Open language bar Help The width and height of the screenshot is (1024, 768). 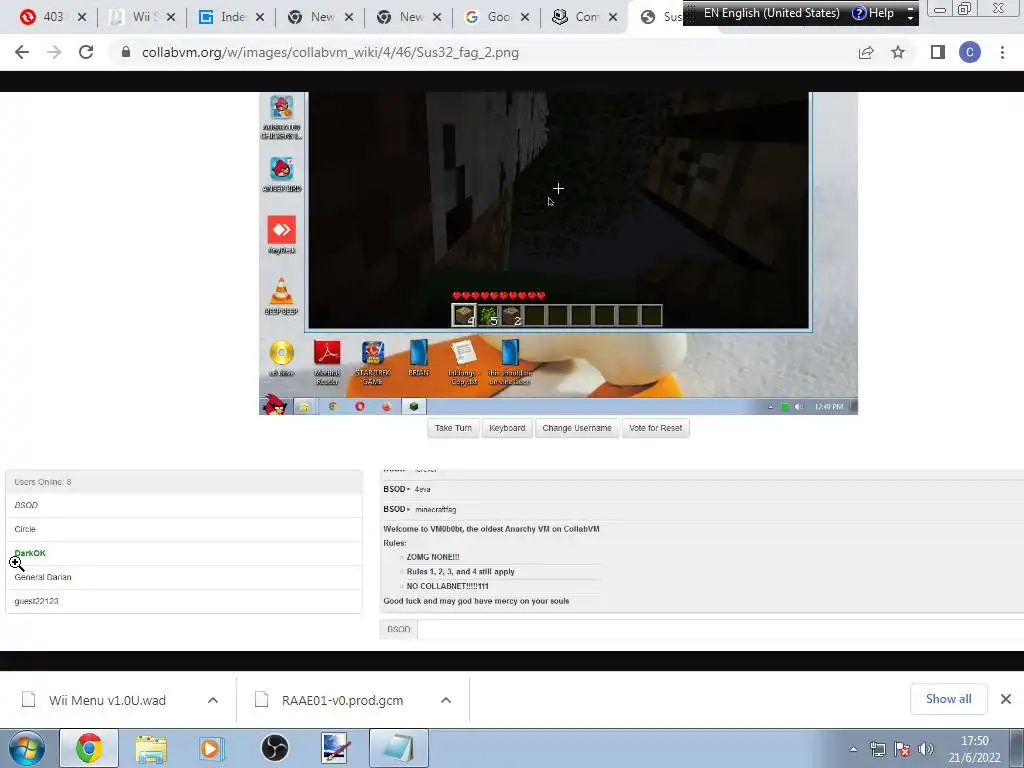coord(873,12)
